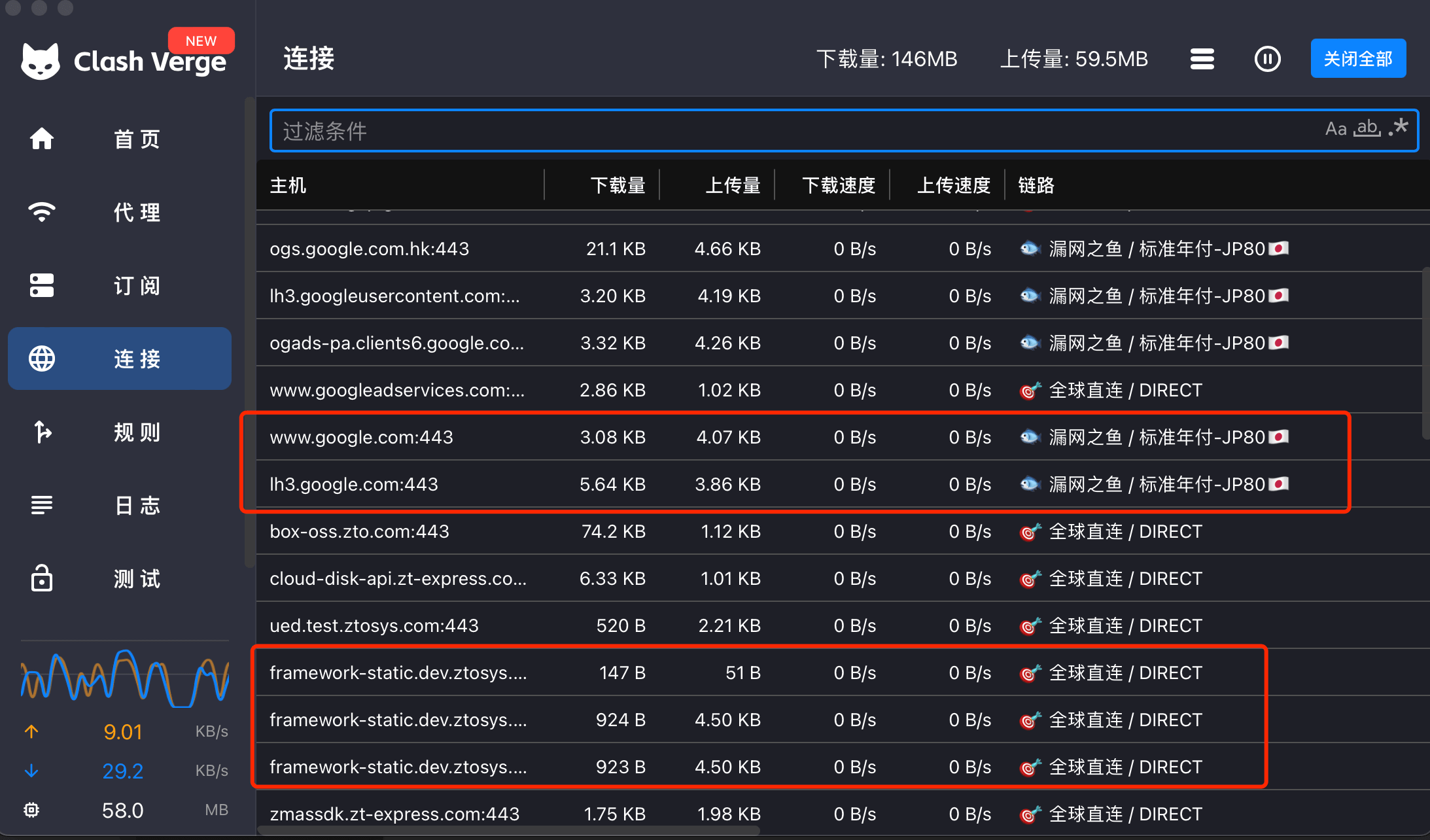Select the www.google.com:443 host
This screenshot has height=840, width=1430.
361,437
